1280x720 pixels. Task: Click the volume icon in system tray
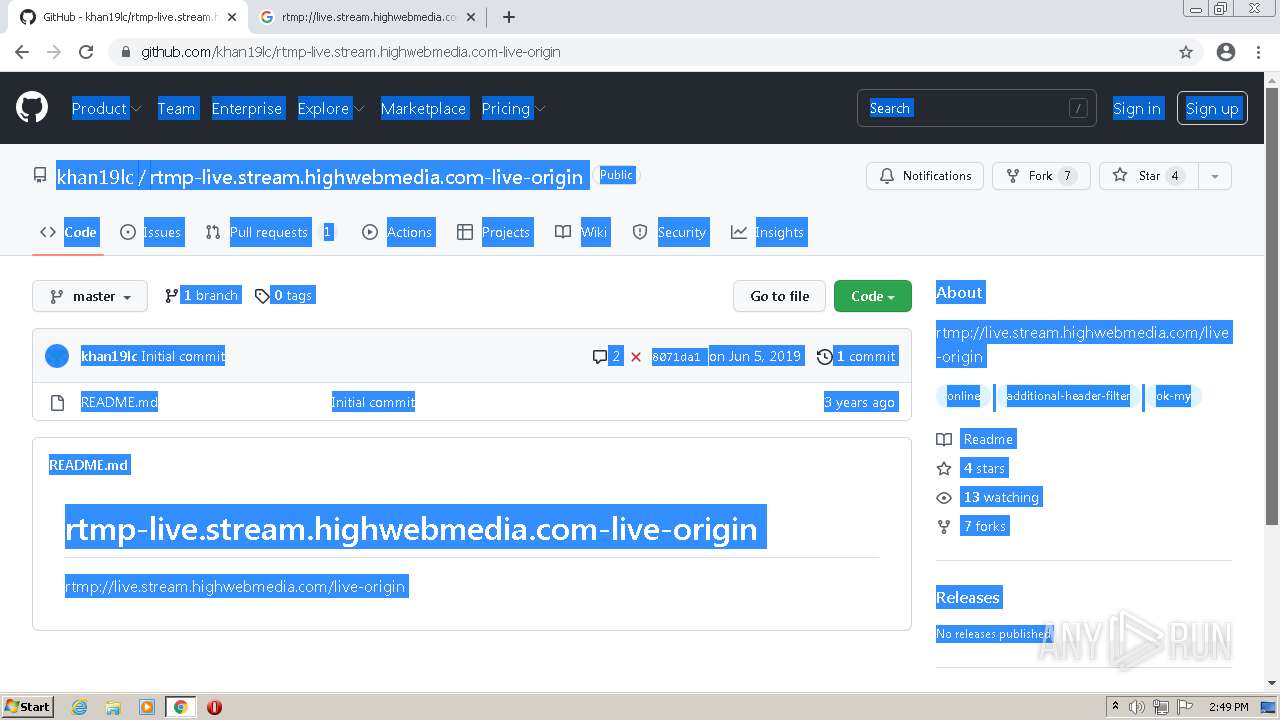[x=1137, y=707]
